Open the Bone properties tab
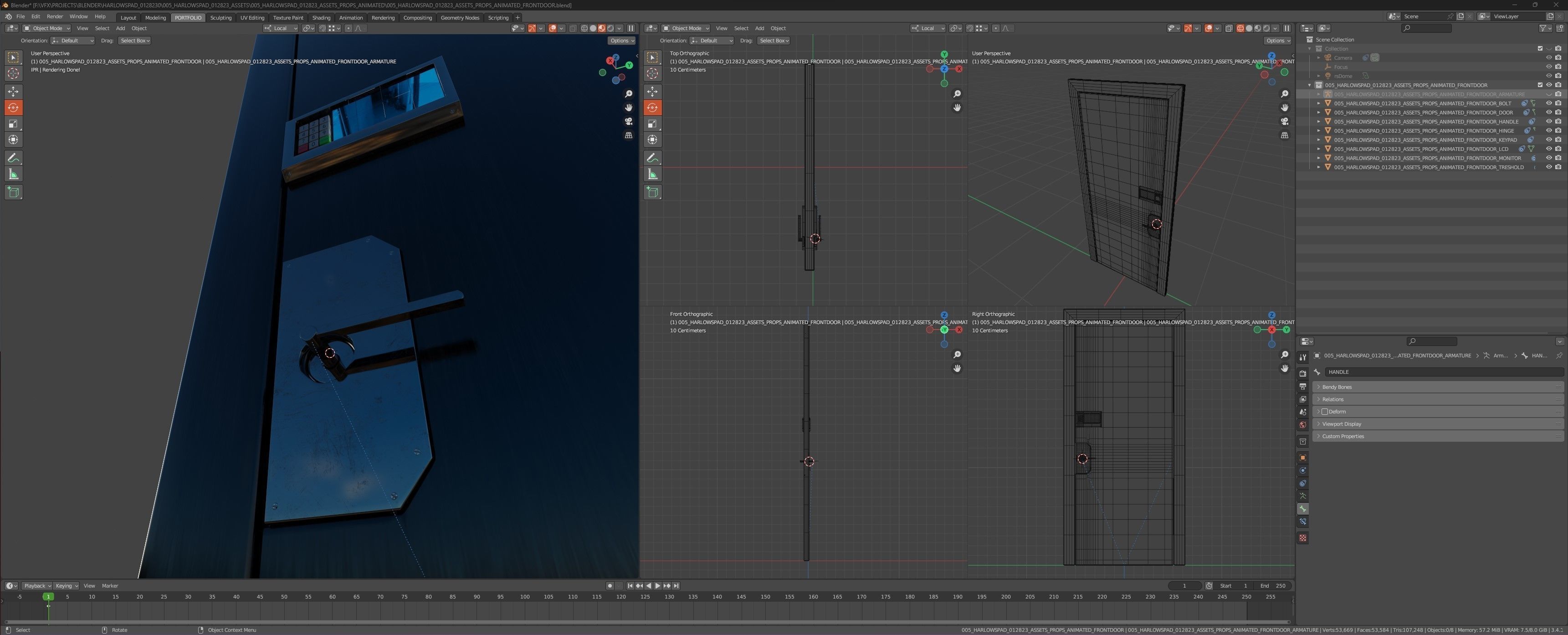The height and width of the screenshot is (635, 1568). tap(1302, 508)
